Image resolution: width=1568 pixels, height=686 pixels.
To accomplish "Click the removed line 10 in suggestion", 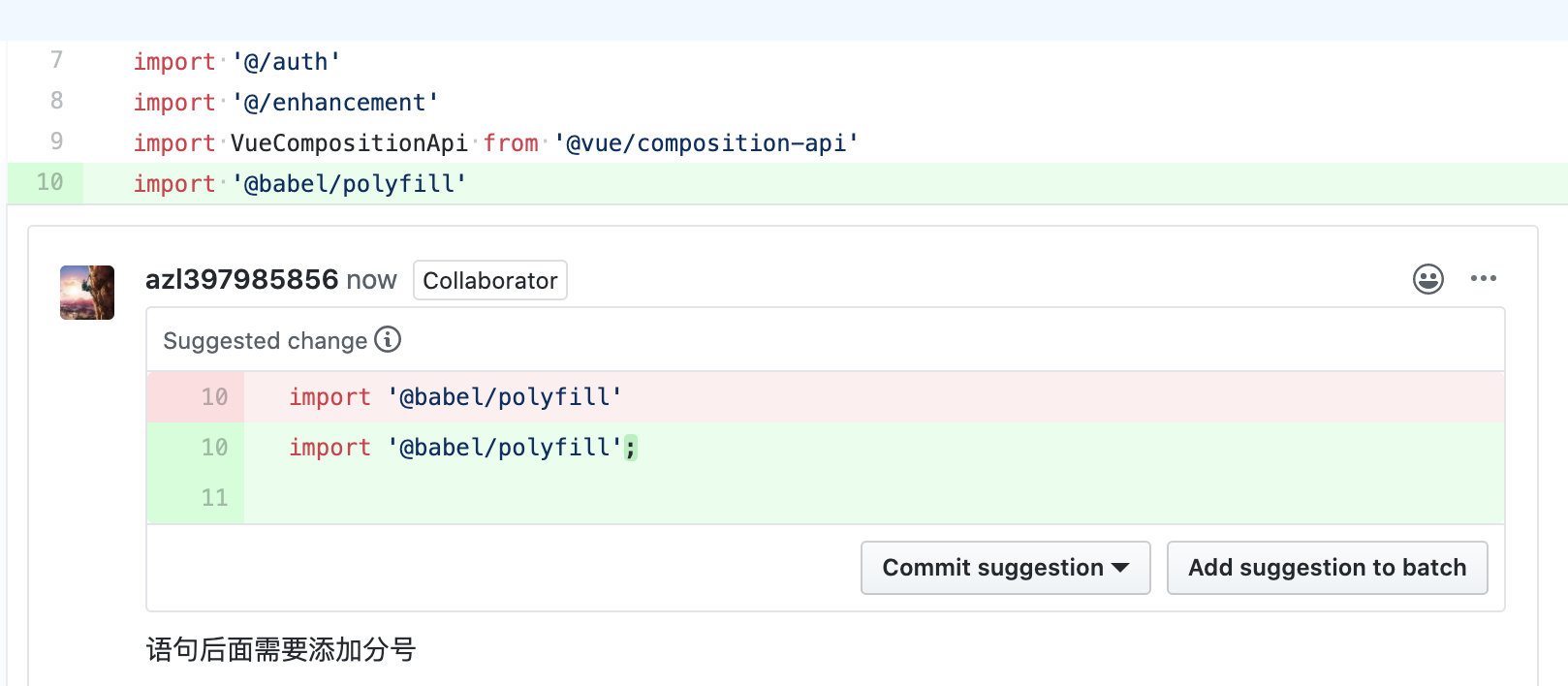I will click(x=826, y=396).
